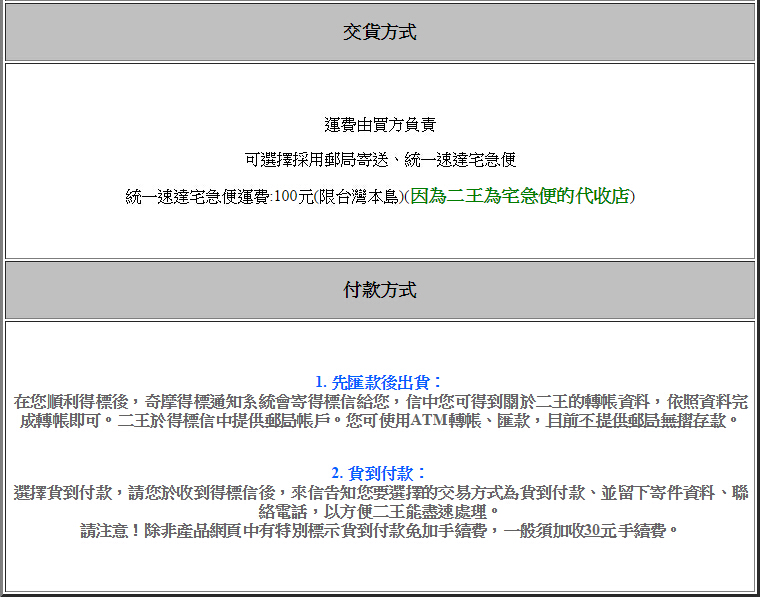Click the line starting 選擇貨到付款,請您於收到
This screenshot has width=760, height=597.
[380, 493]
